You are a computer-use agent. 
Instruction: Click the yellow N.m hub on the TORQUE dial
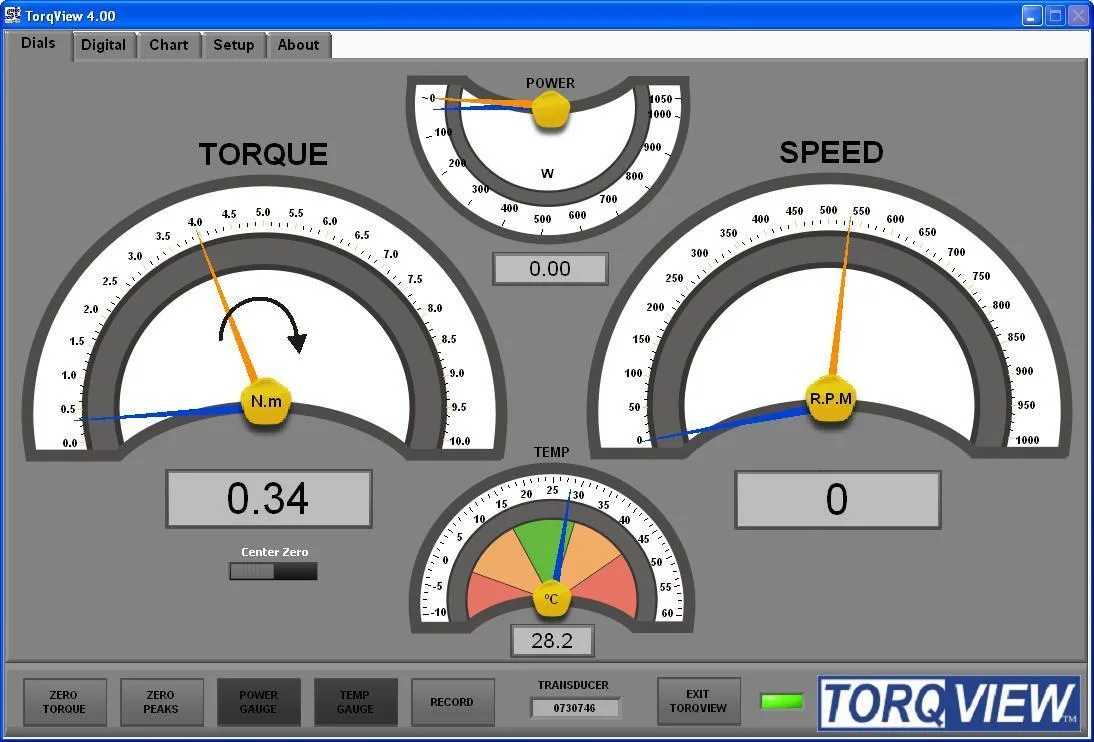(264, 401)
